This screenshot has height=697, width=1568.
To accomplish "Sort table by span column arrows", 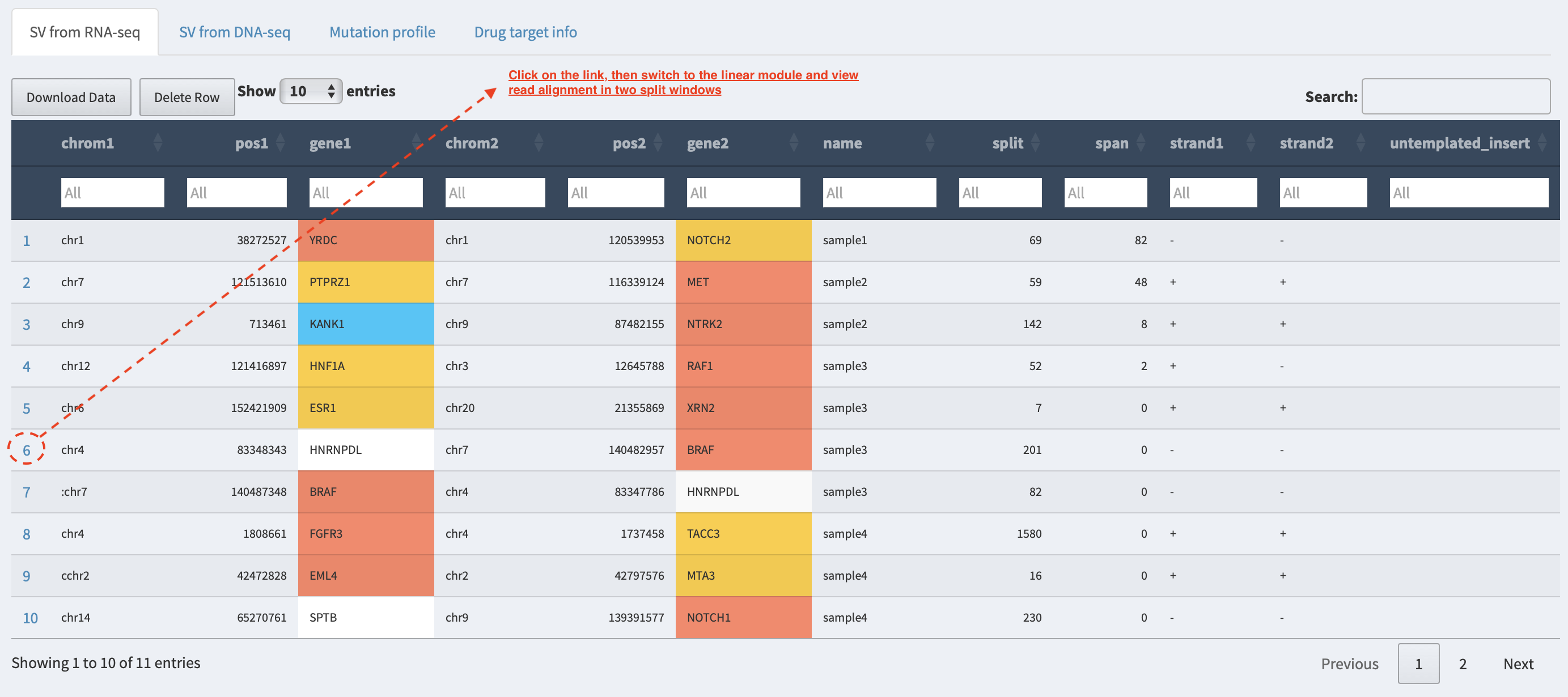I will (1141, 143).
